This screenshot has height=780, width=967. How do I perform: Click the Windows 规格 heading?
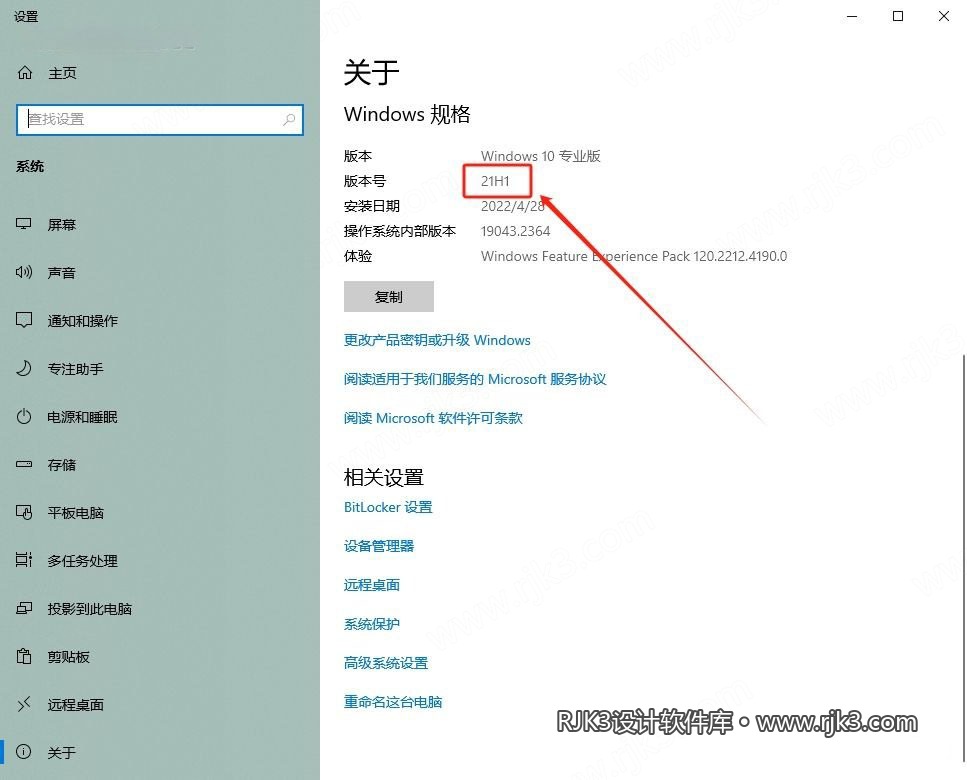(407, 114)
